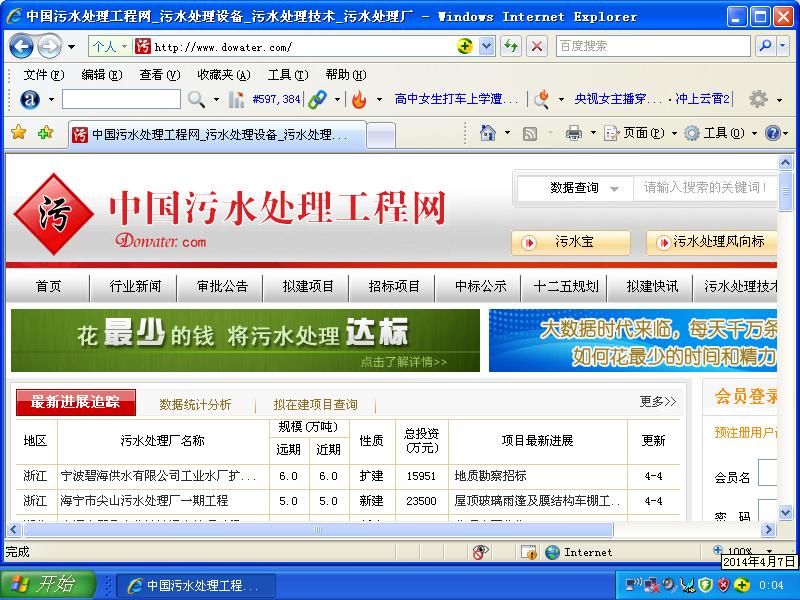The height and width of the screenshot is (600, 800).
Task: Click the 会员名 login input field
Action: [x=767, y=472]
